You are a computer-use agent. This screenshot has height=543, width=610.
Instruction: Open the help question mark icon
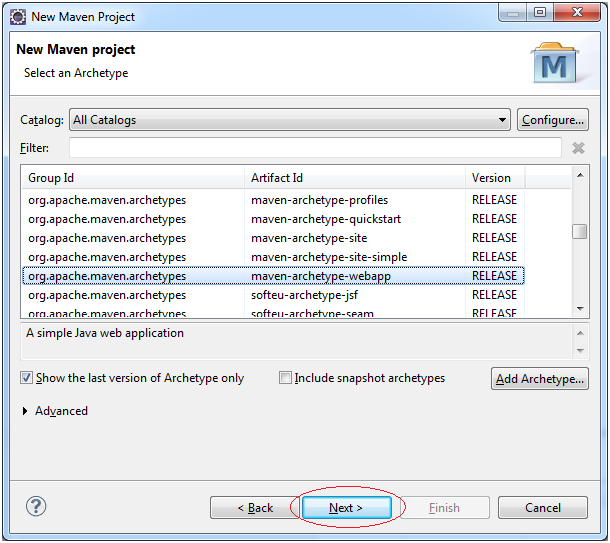coord(36,506)
